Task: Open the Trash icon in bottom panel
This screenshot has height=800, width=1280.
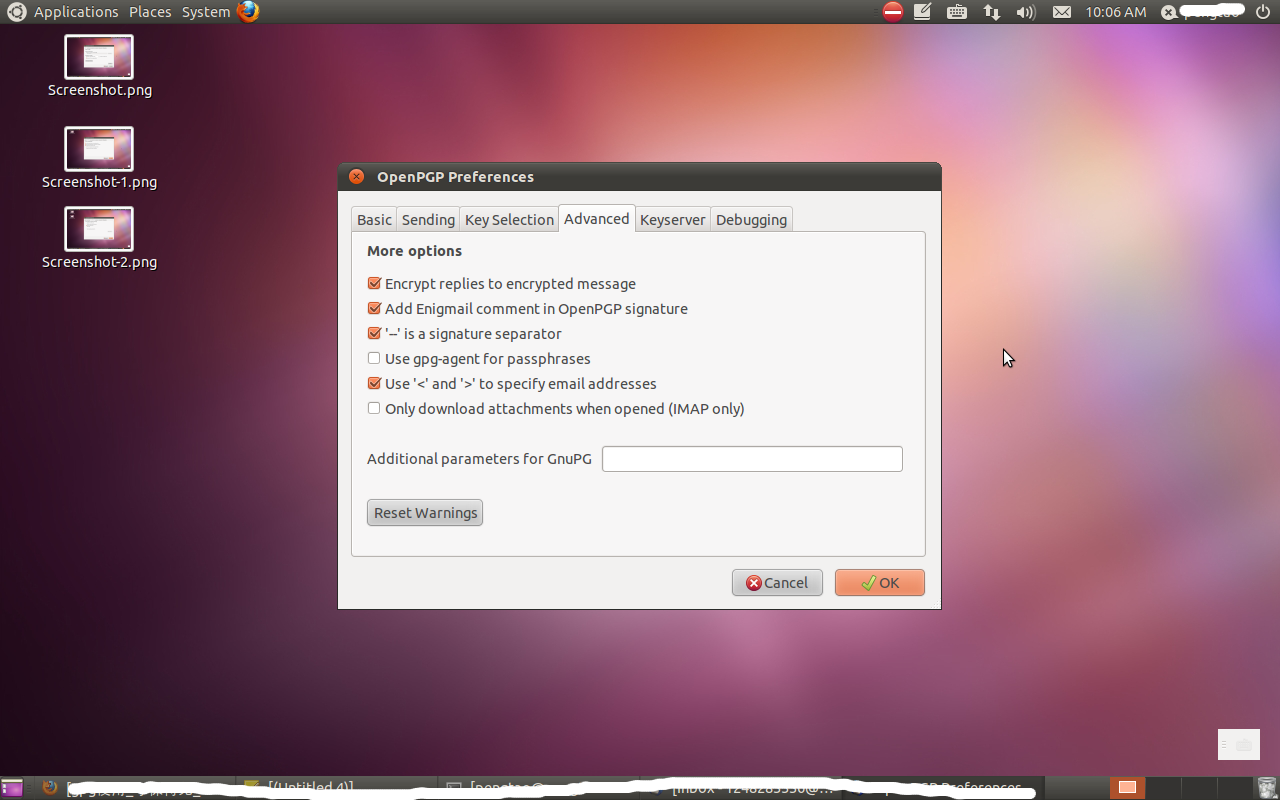Action: 1267,788
